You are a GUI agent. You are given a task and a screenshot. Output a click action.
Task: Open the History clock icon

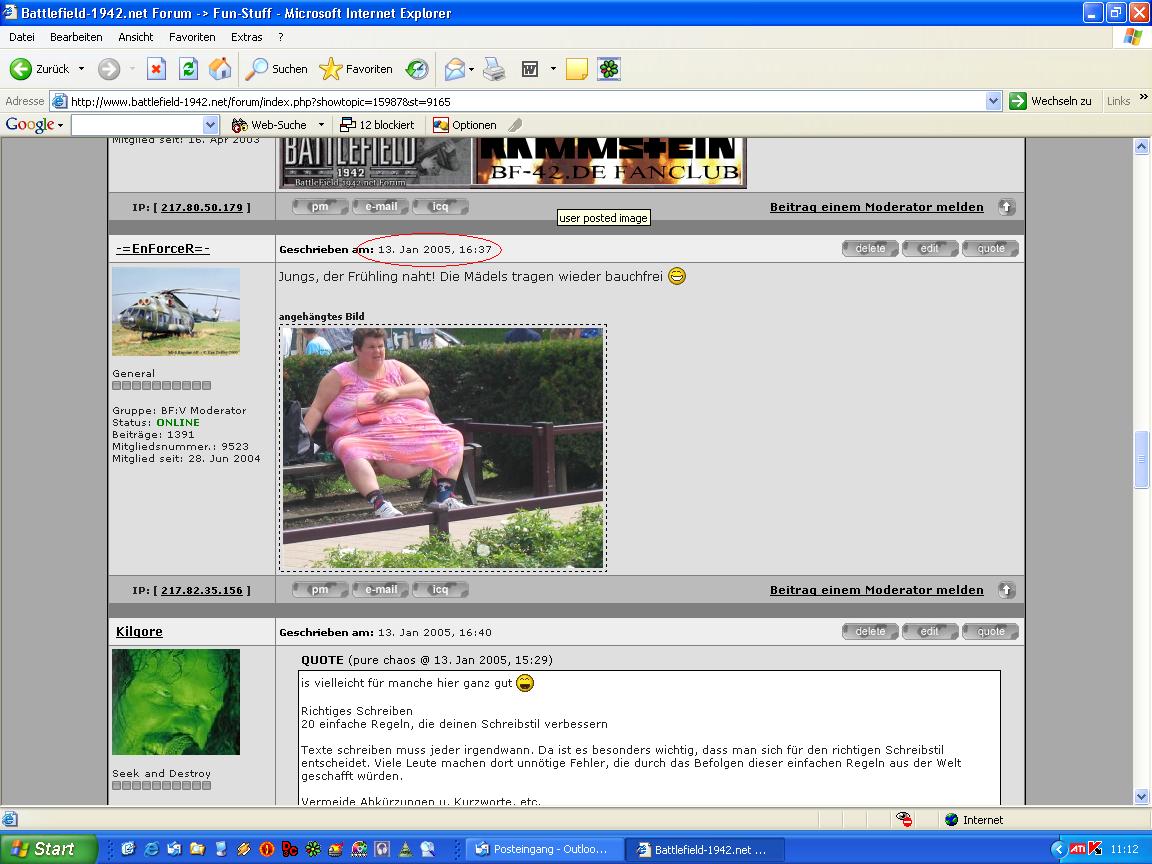coord(417,69)
